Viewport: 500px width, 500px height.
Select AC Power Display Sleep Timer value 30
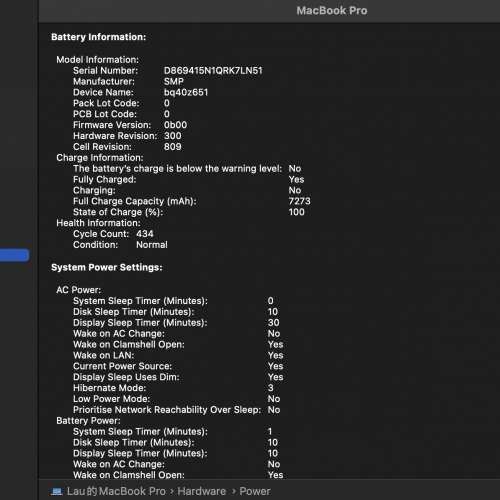(x=273, y=323)
